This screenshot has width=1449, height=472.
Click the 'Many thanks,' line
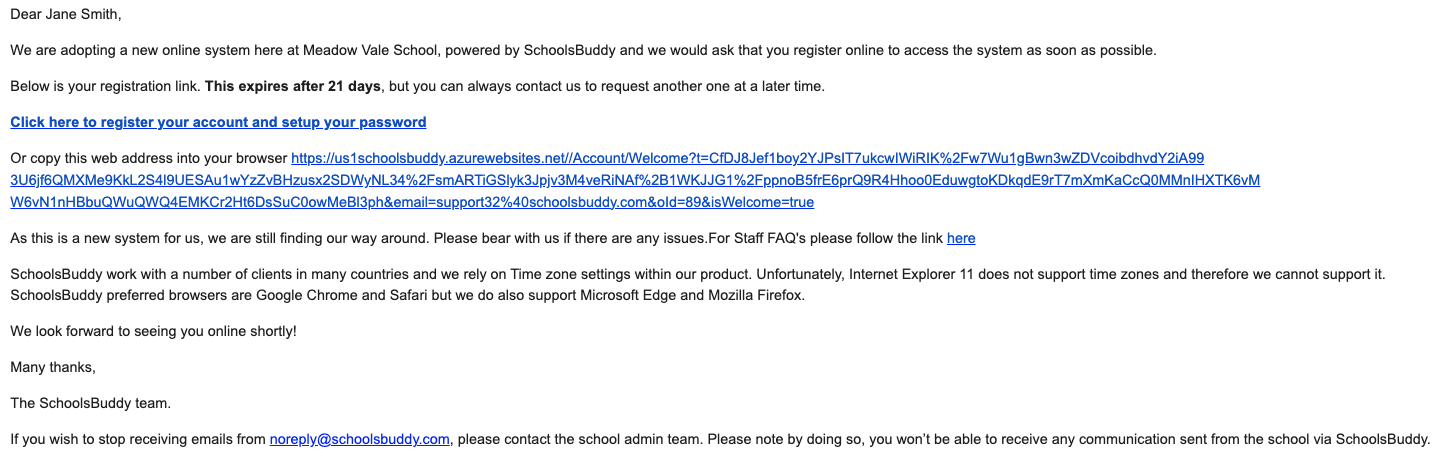52,367
